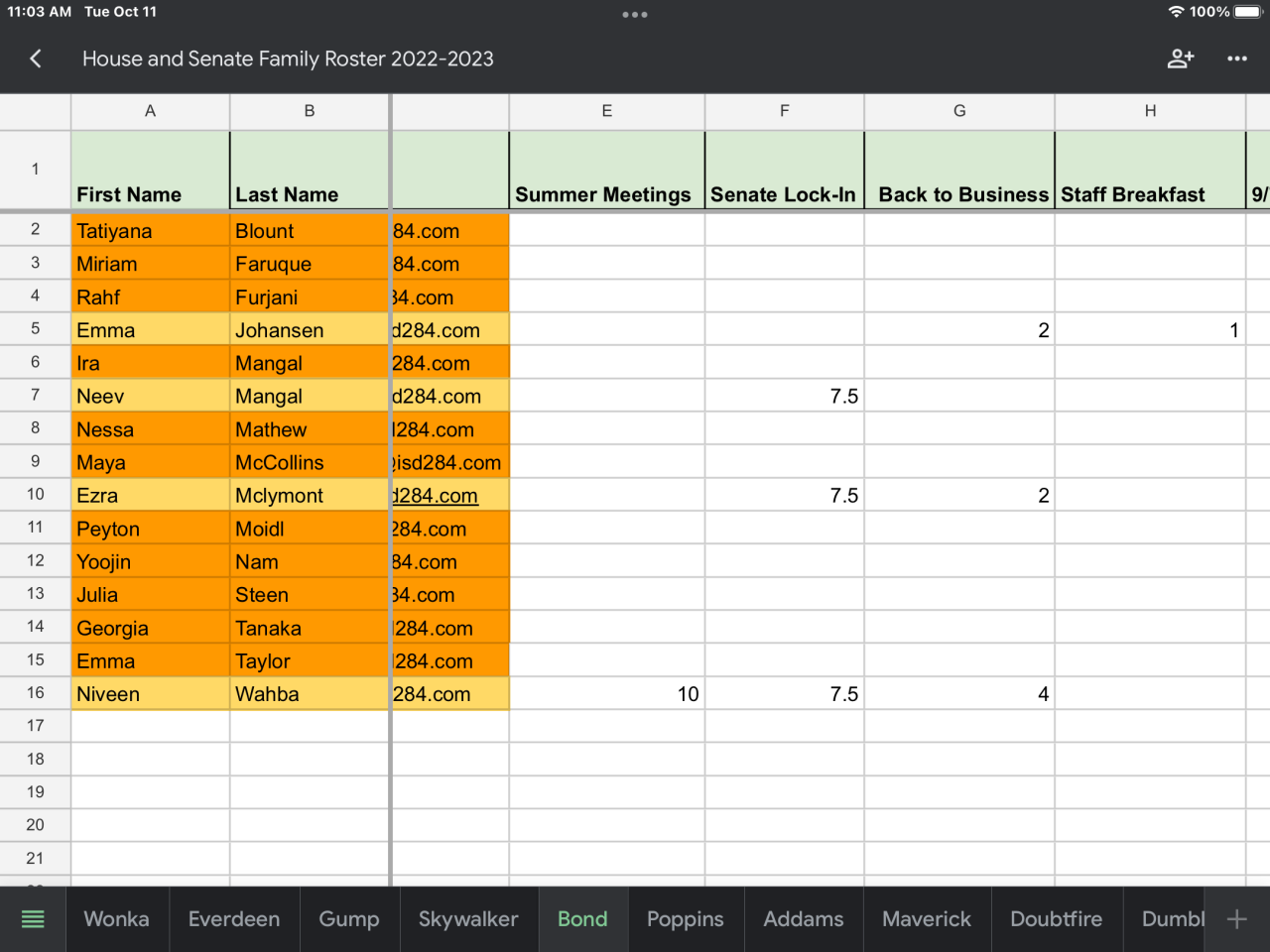Tap the multitasking dots at the top

635,15
